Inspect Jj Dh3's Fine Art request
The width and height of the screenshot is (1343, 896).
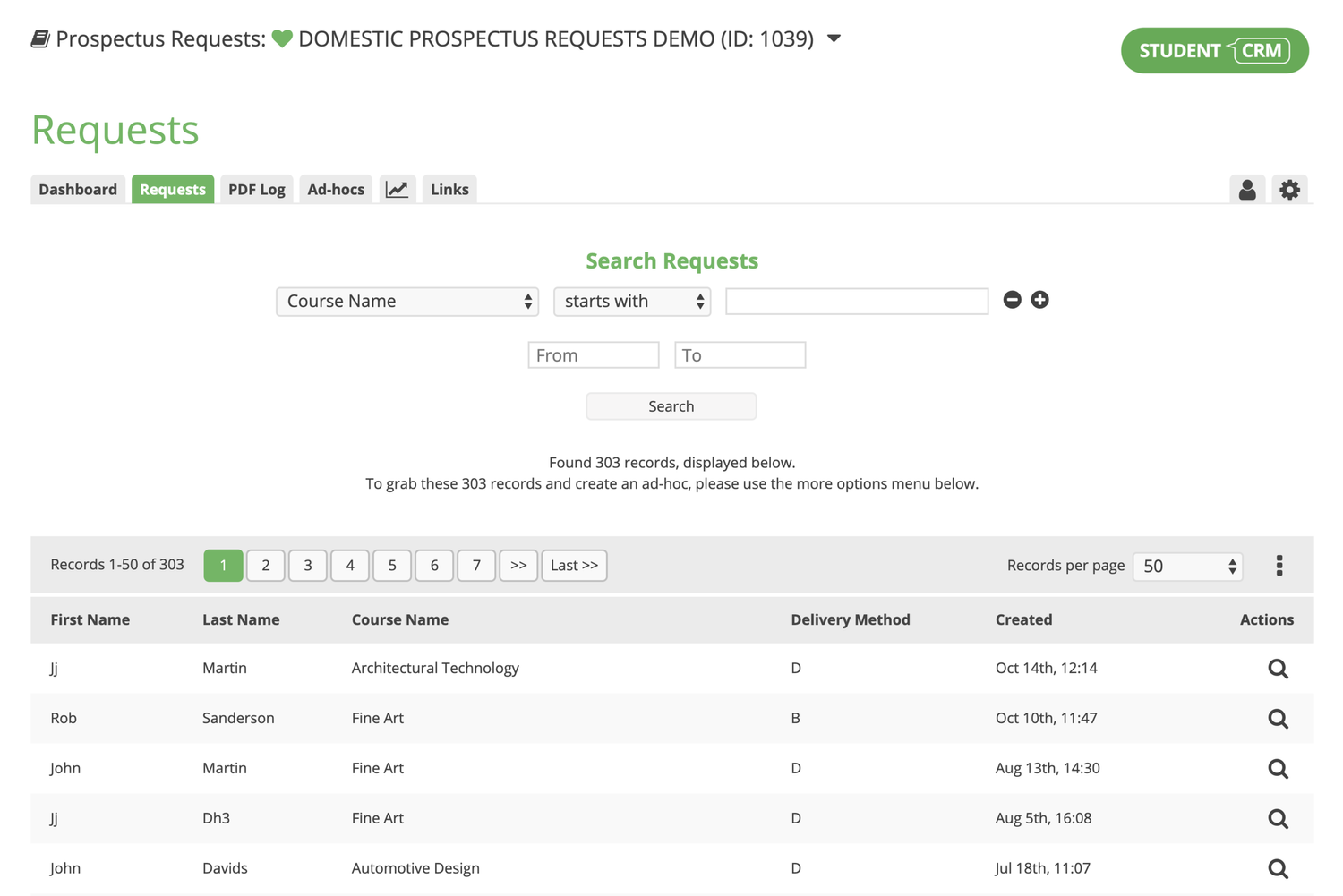pyautogui.click(x=1278, y=817)
